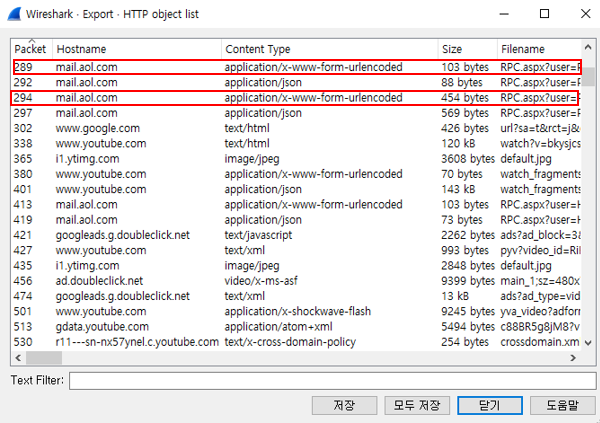This screenshot has width=600, height=423.
Task: Click the c88BR5g8jM8?v filename cell
Action: [x=540, y=327]
